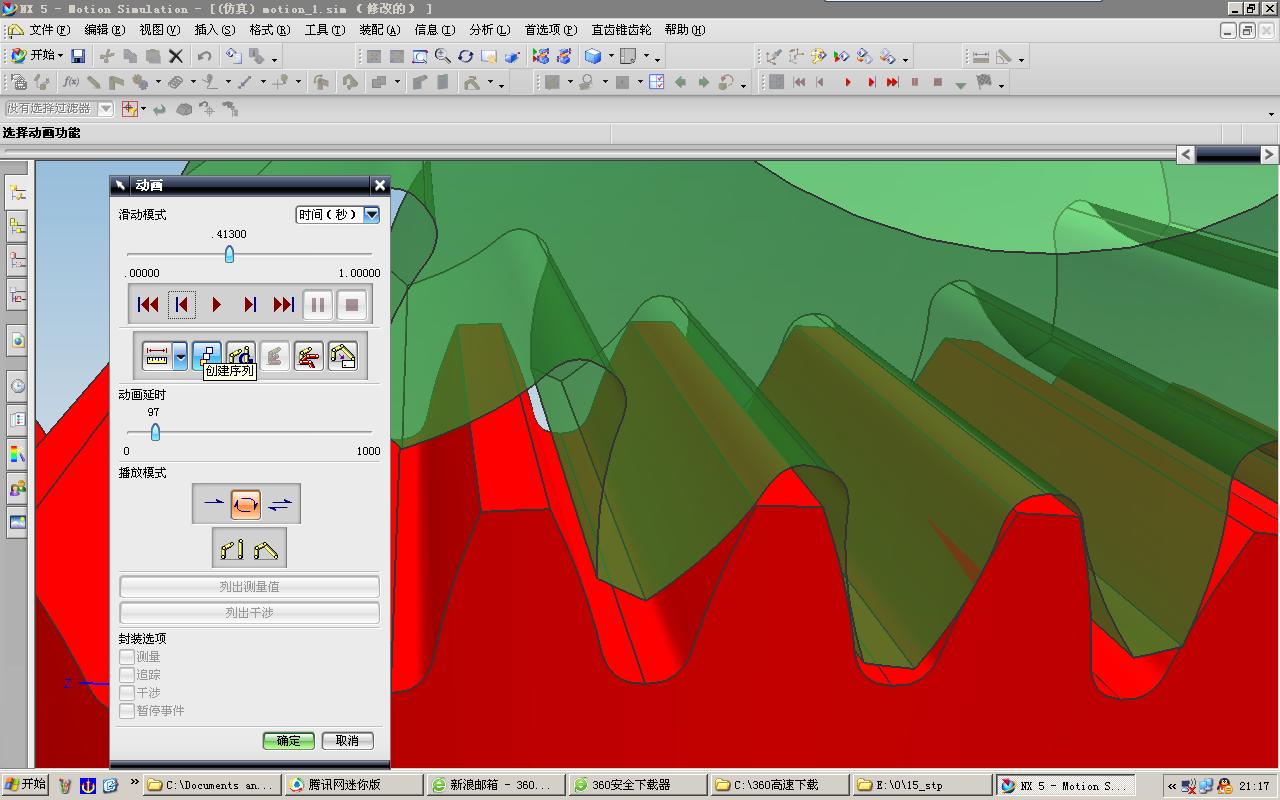Check the 测量 packaging option
Viewport: 1280px width, 800px height.
[127, 657]
